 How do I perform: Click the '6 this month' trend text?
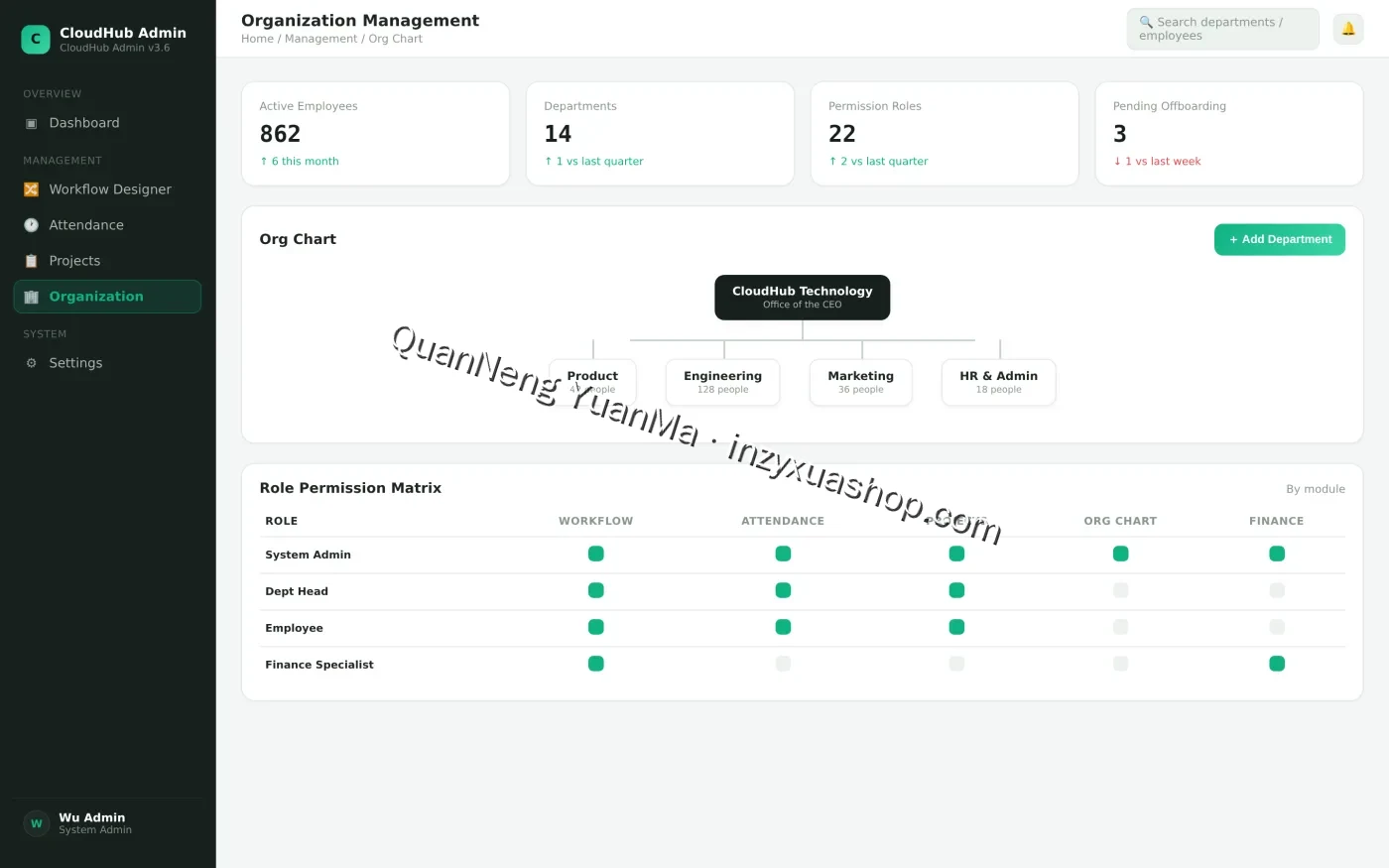pyautogui.click(x=300, y=161)
